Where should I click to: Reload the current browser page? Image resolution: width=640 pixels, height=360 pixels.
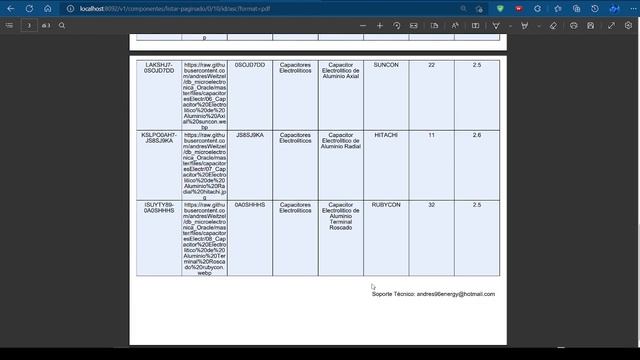tap(29, 9)
